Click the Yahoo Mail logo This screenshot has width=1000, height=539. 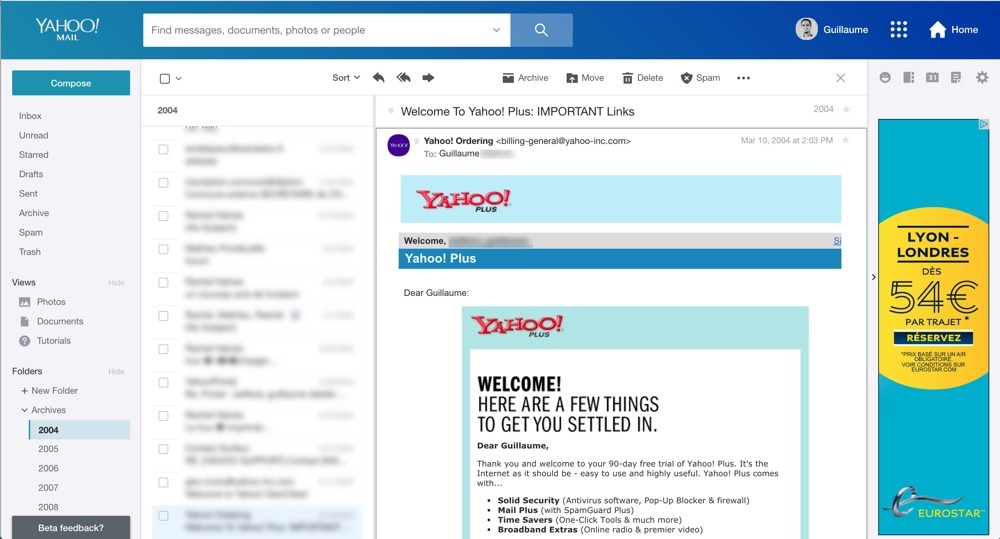pyautogui.click(x=67, y=29)
